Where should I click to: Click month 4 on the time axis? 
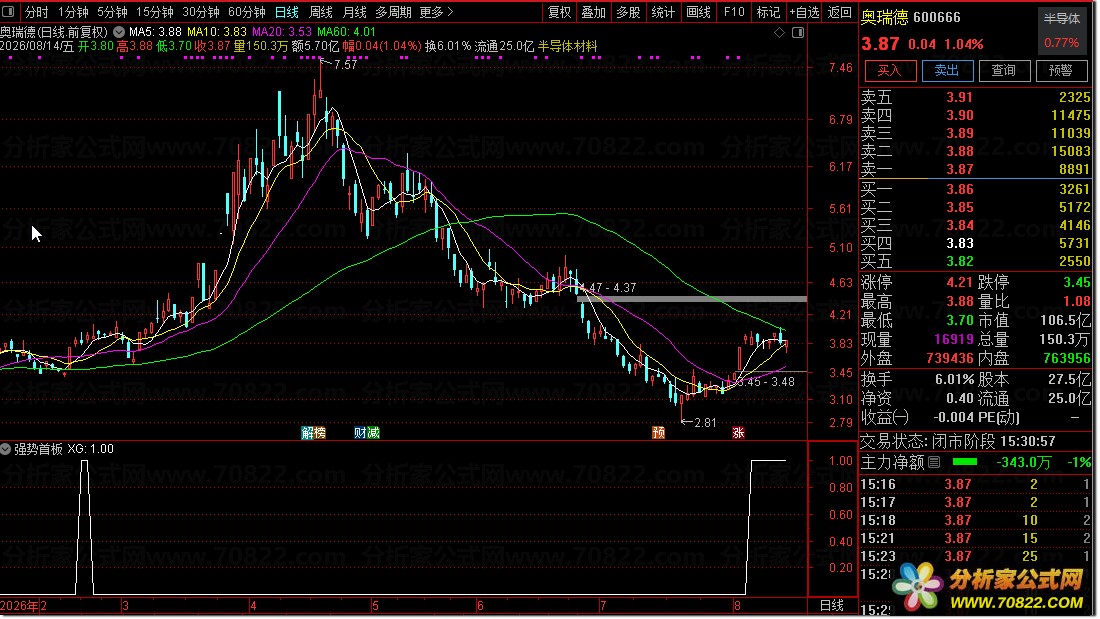253,605
